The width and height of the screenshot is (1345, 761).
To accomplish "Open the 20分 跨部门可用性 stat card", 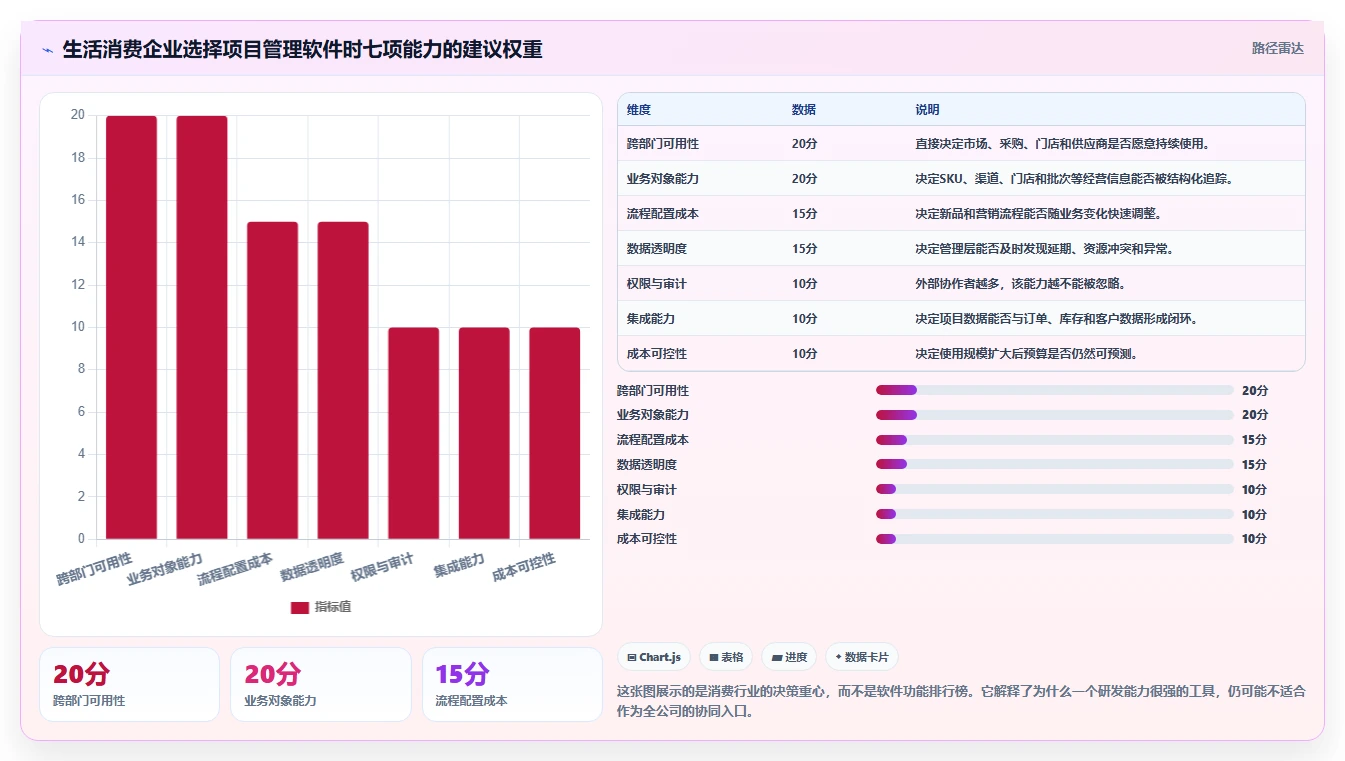I will (129, 684).
